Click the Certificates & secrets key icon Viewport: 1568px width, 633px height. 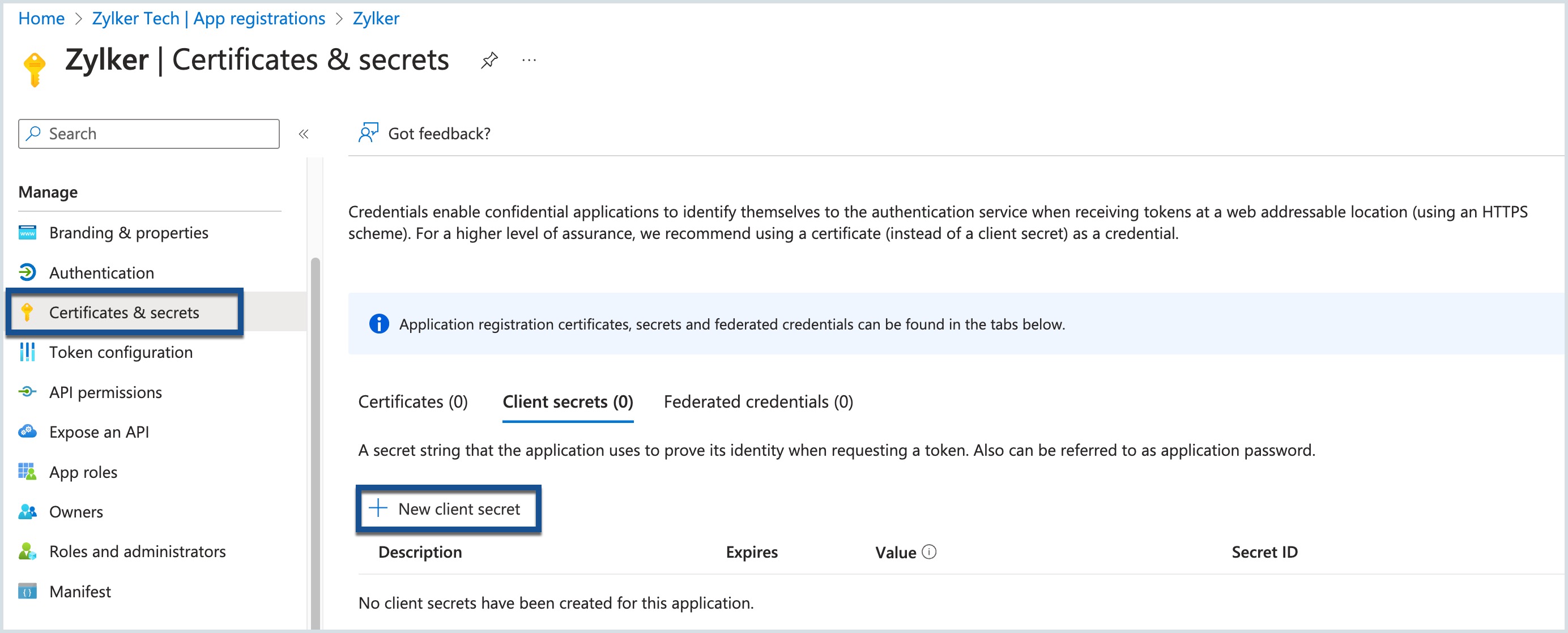(x=27, y=311)
